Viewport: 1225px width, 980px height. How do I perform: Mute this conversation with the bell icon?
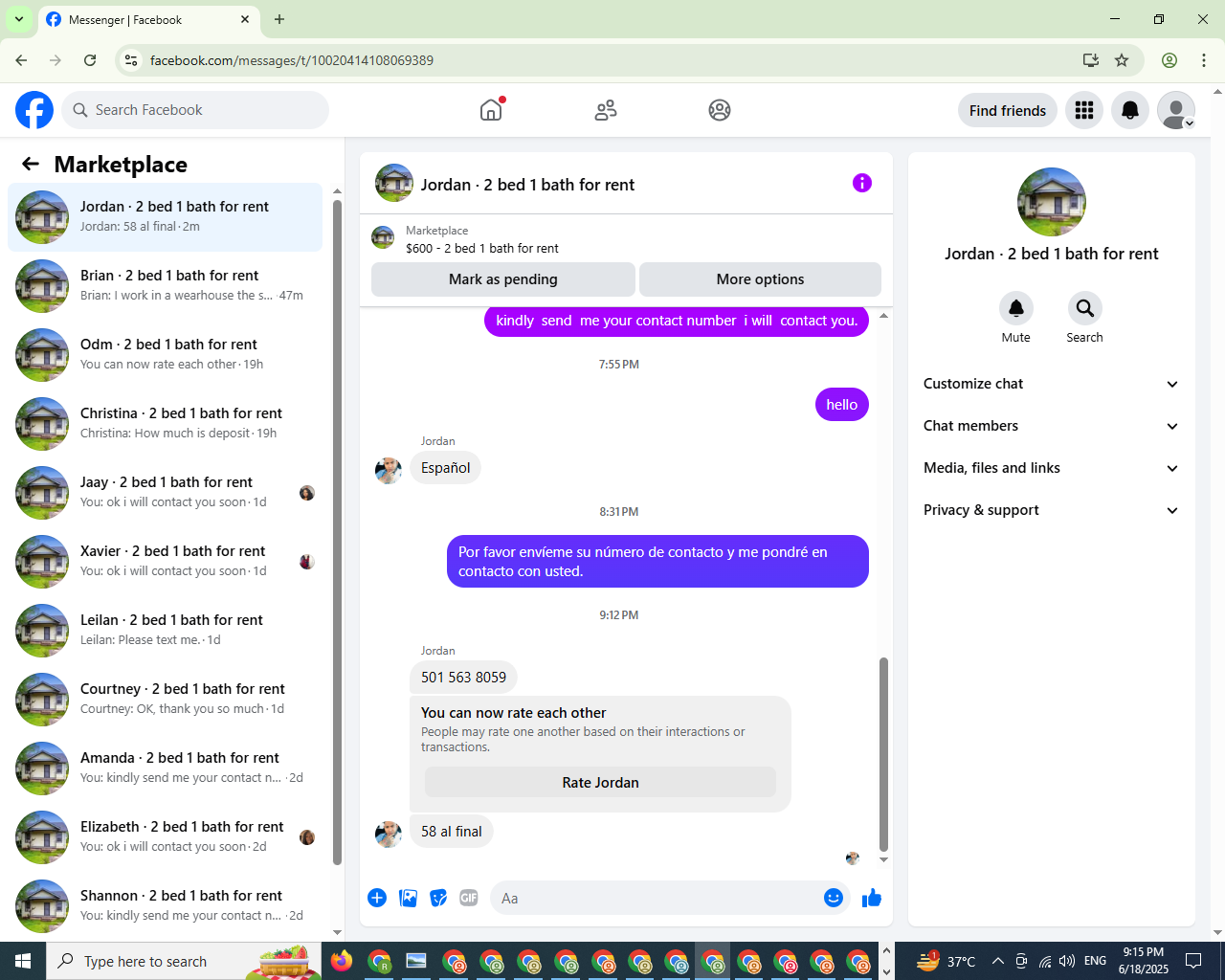tap(1016, 308)
